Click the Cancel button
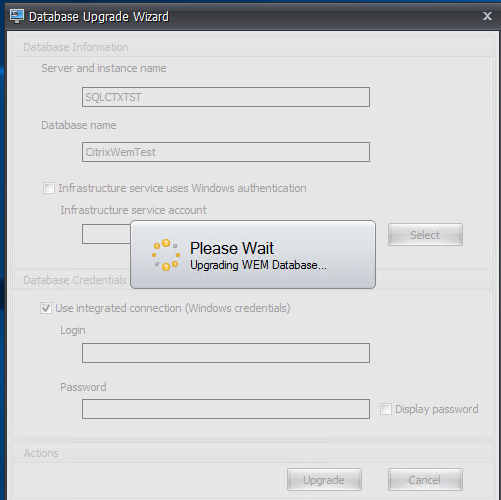 point(425,480)
